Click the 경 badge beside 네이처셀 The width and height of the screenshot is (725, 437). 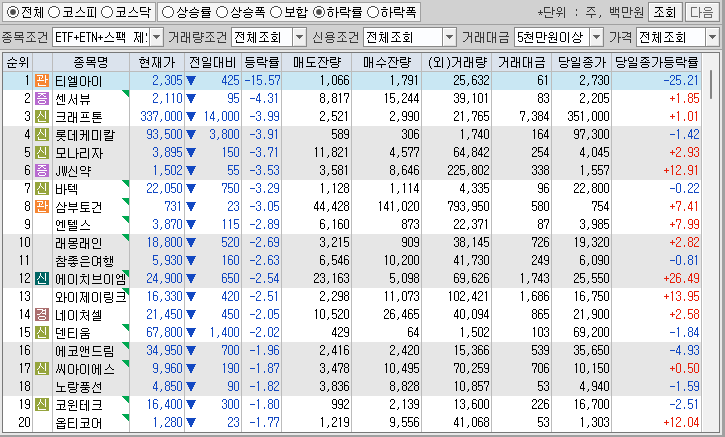click(42, 314)
